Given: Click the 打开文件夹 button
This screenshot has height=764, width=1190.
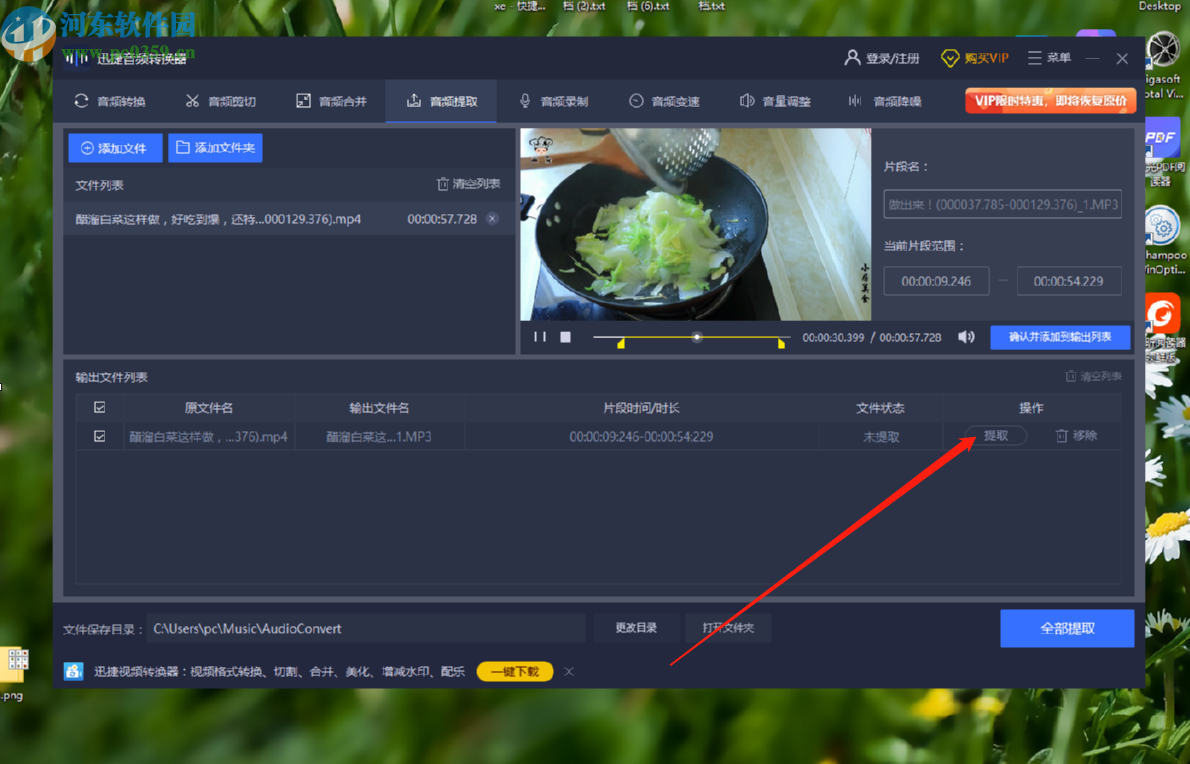Looking at the screenshot, I should click(728, 628).
